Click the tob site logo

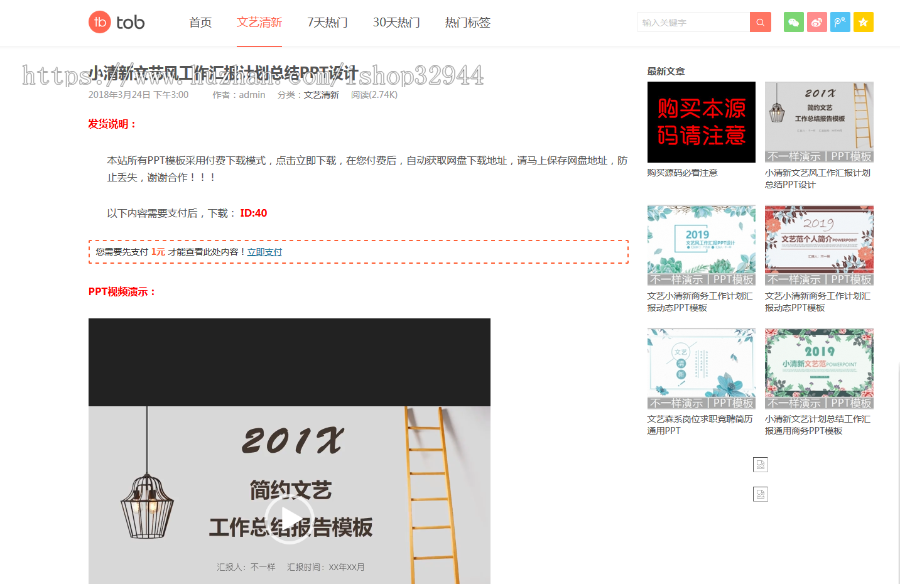click(118, 21)
